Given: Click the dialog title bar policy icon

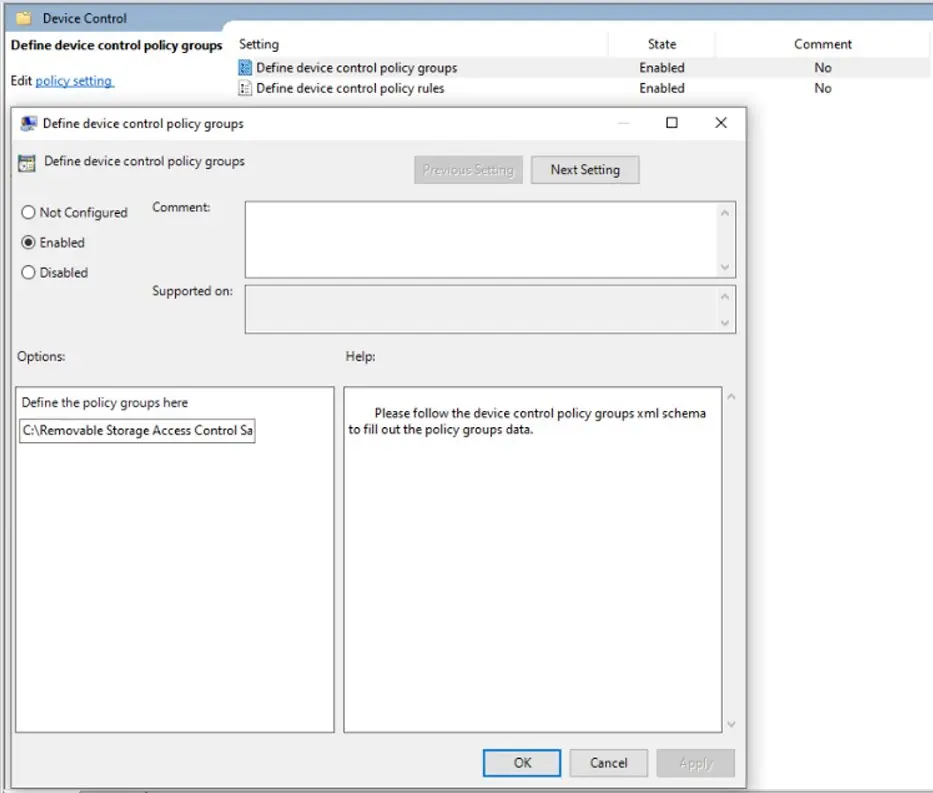Looking at the screenshot, I should 28,124.
